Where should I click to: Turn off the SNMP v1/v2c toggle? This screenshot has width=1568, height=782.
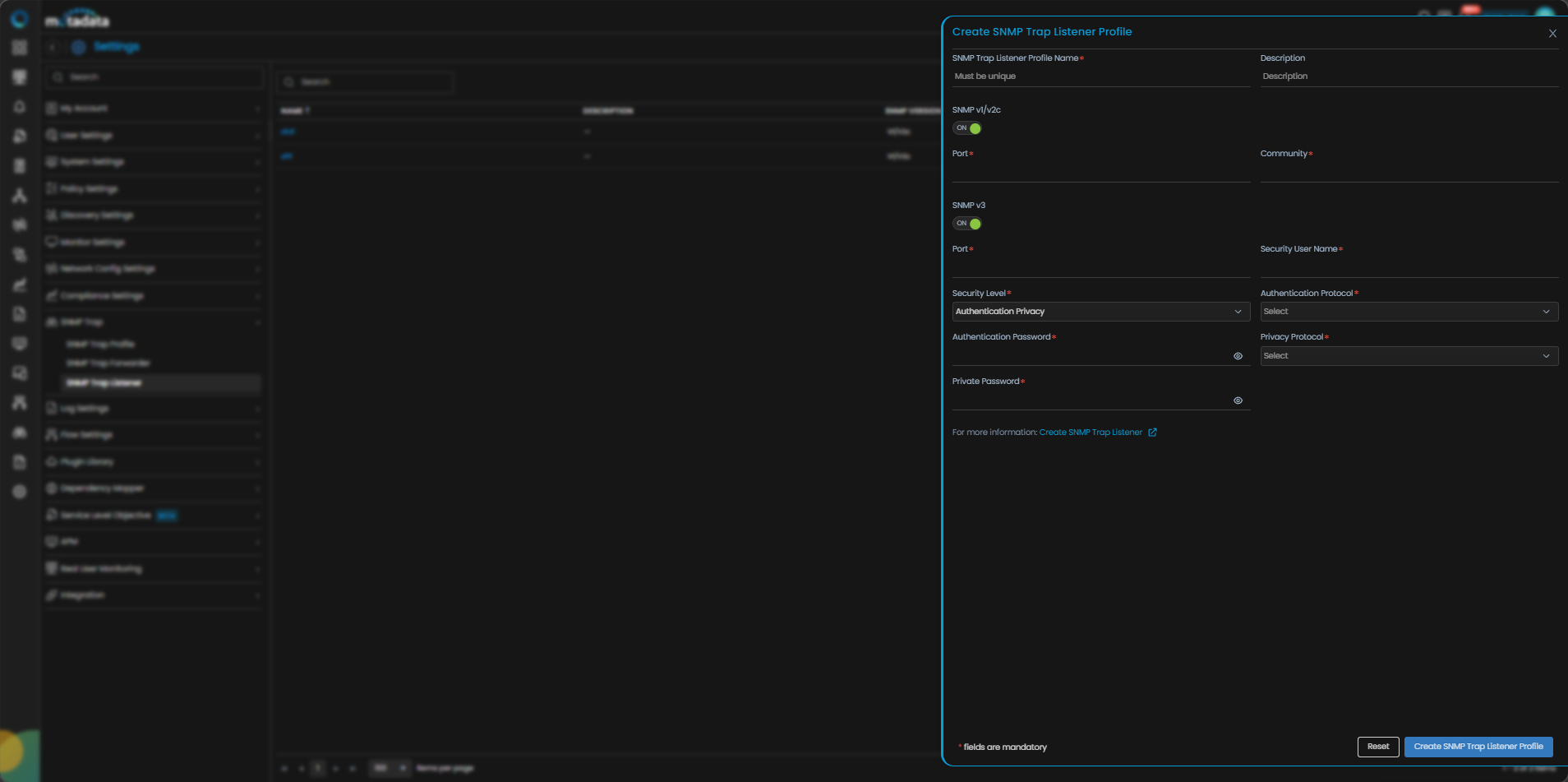(967, 128)
